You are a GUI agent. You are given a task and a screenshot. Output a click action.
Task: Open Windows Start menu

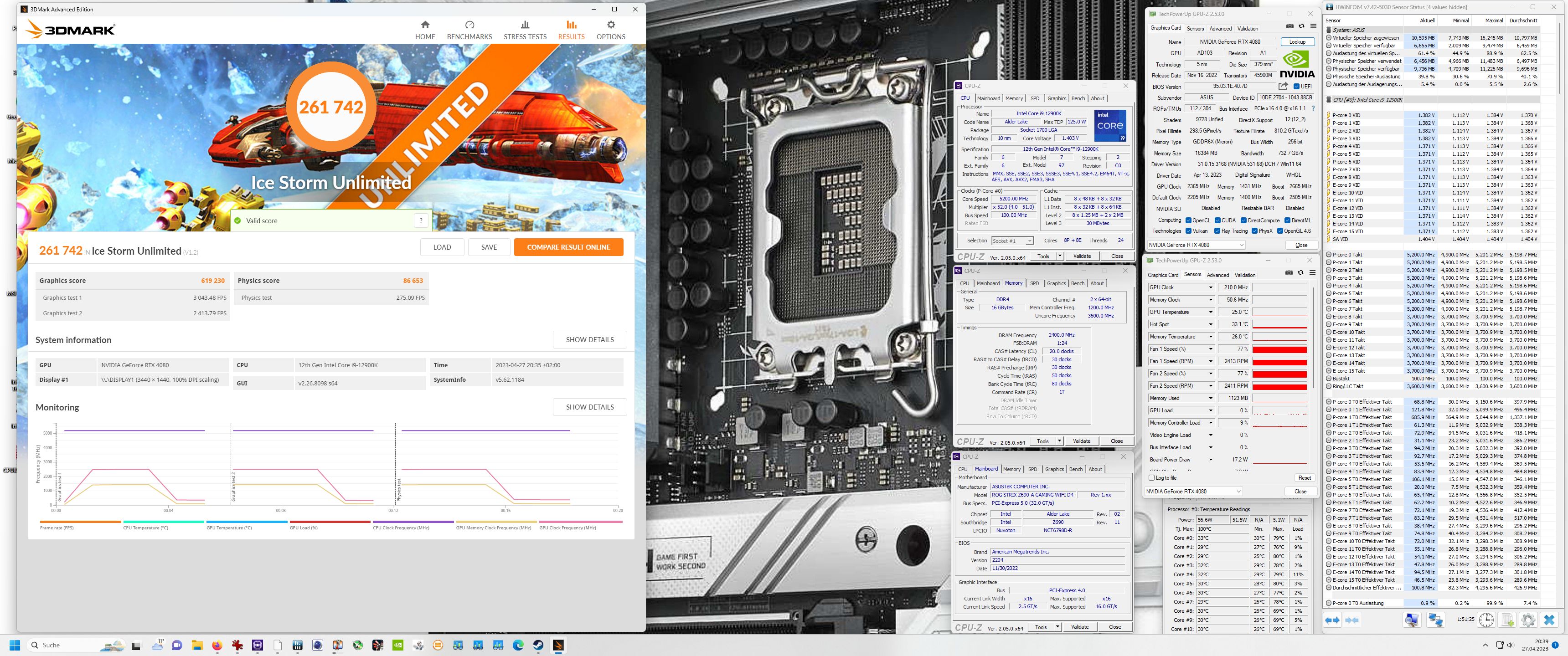coord(15,645)
